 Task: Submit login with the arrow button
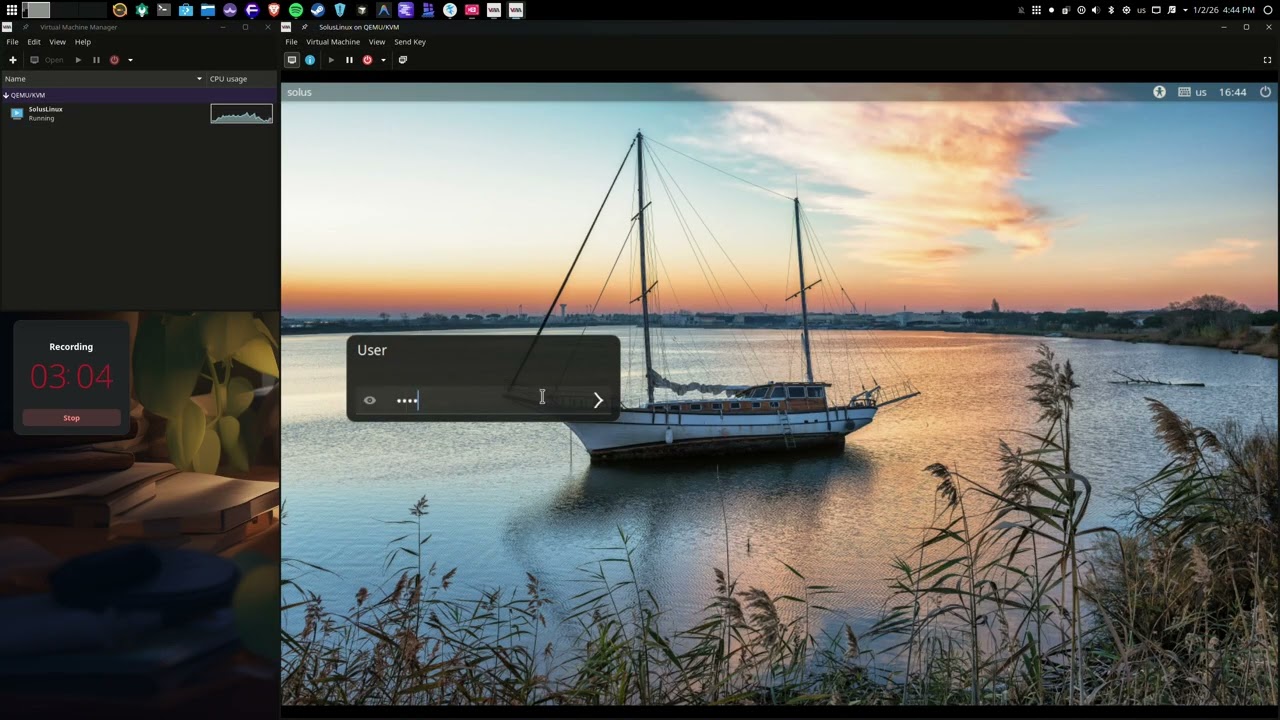point(598,400)
